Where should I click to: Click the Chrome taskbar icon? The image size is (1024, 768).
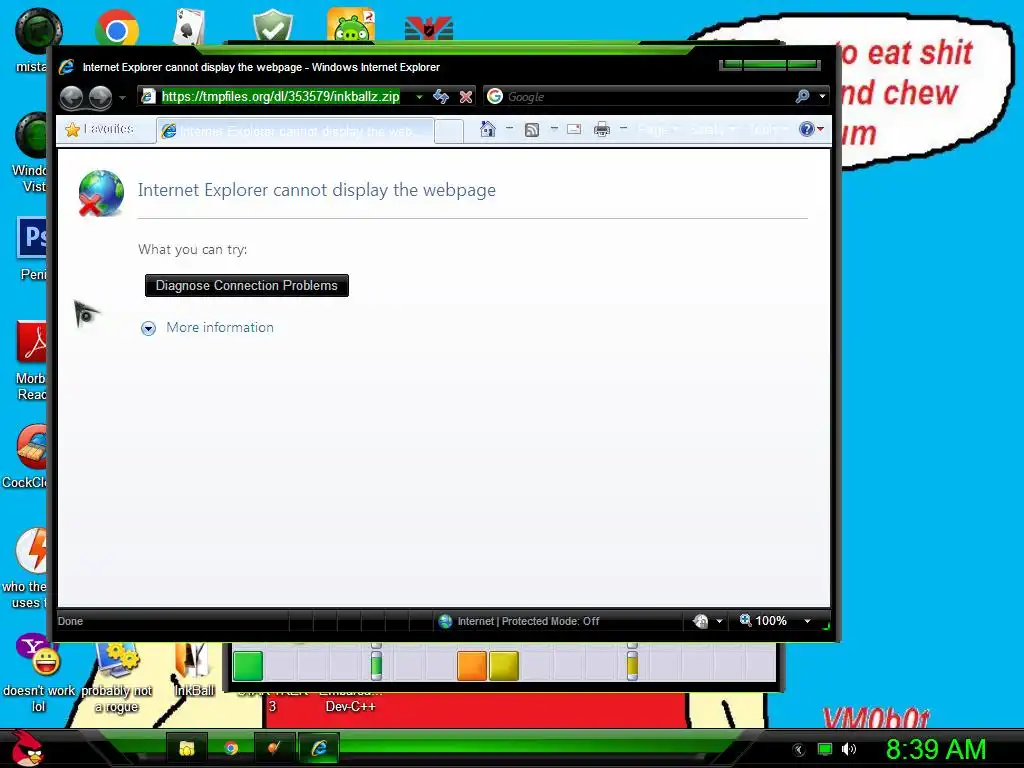[231, 748]
